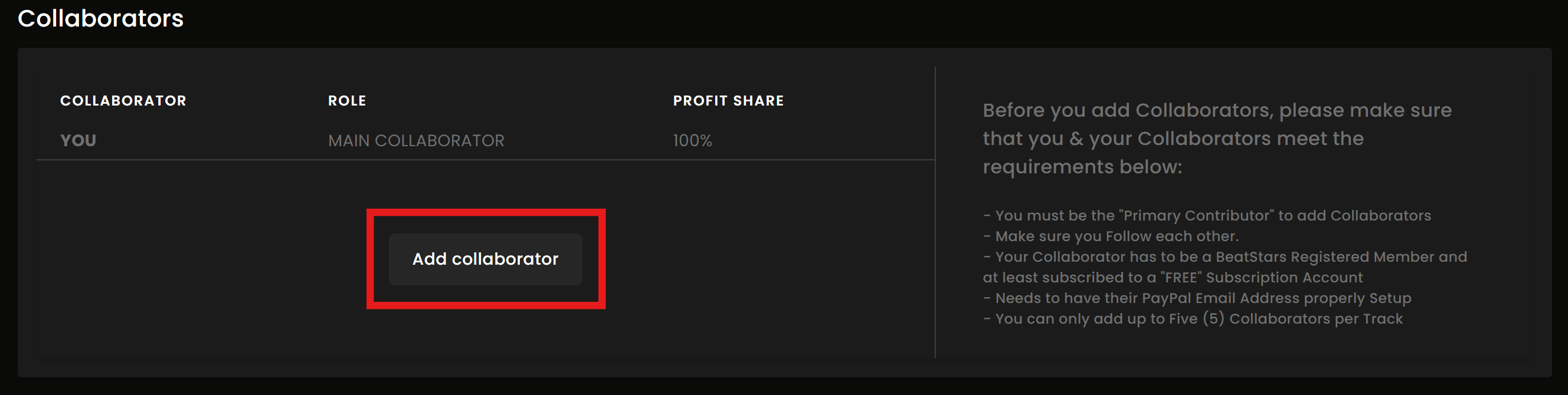Click the Add collaborator button
The image size is (1568, 395).
(485, 259)
